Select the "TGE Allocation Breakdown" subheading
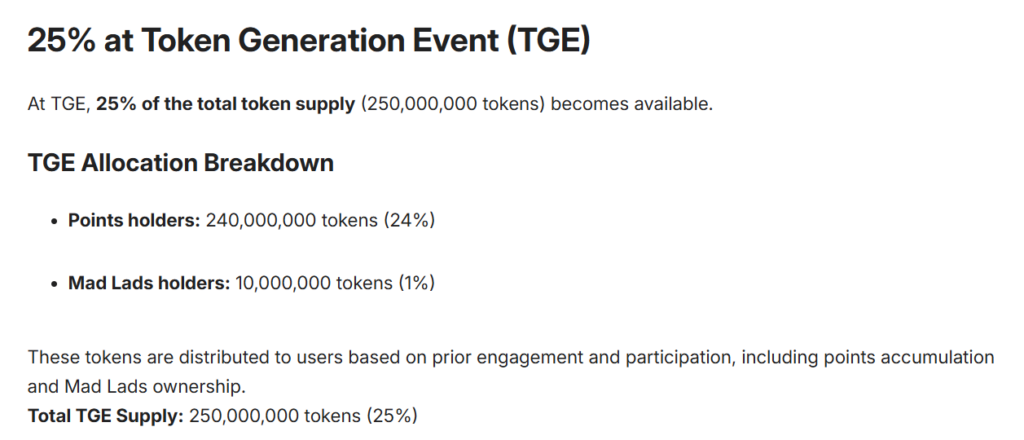Screen dimensions: 1024x440 pos(180,163)
